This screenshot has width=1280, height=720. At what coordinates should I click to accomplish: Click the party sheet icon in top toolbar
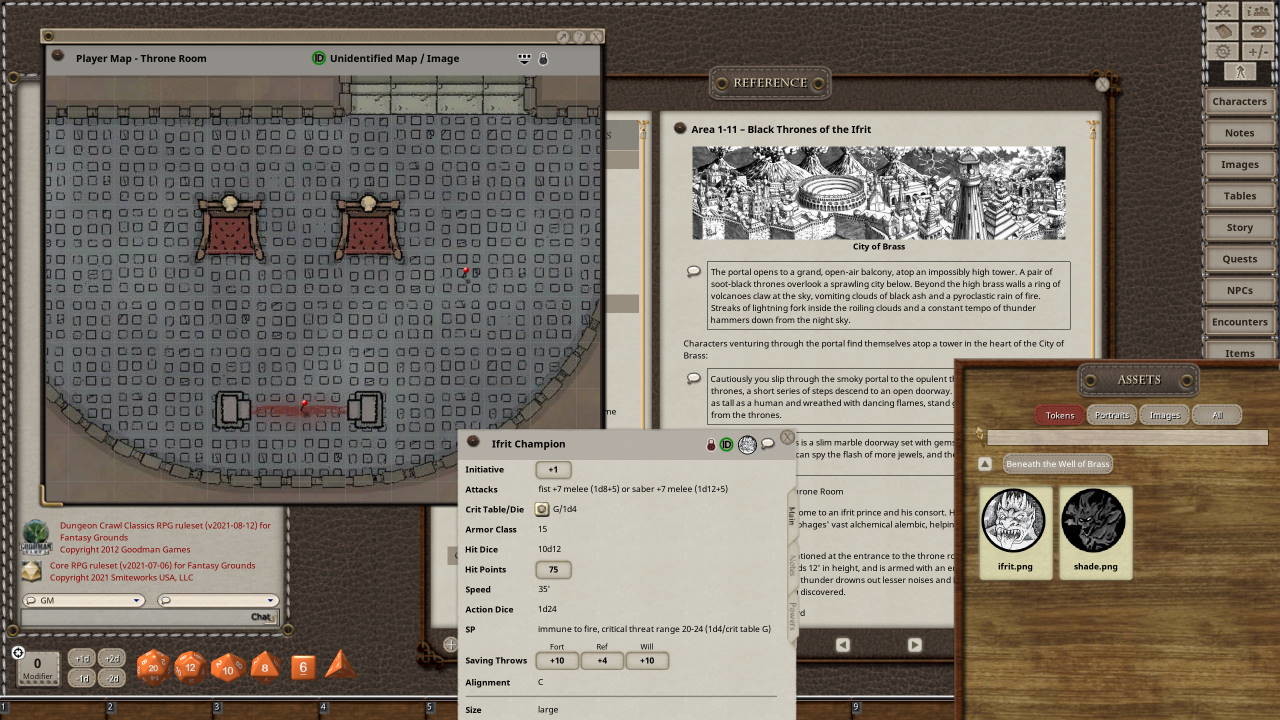click(x=1258, y=11)
